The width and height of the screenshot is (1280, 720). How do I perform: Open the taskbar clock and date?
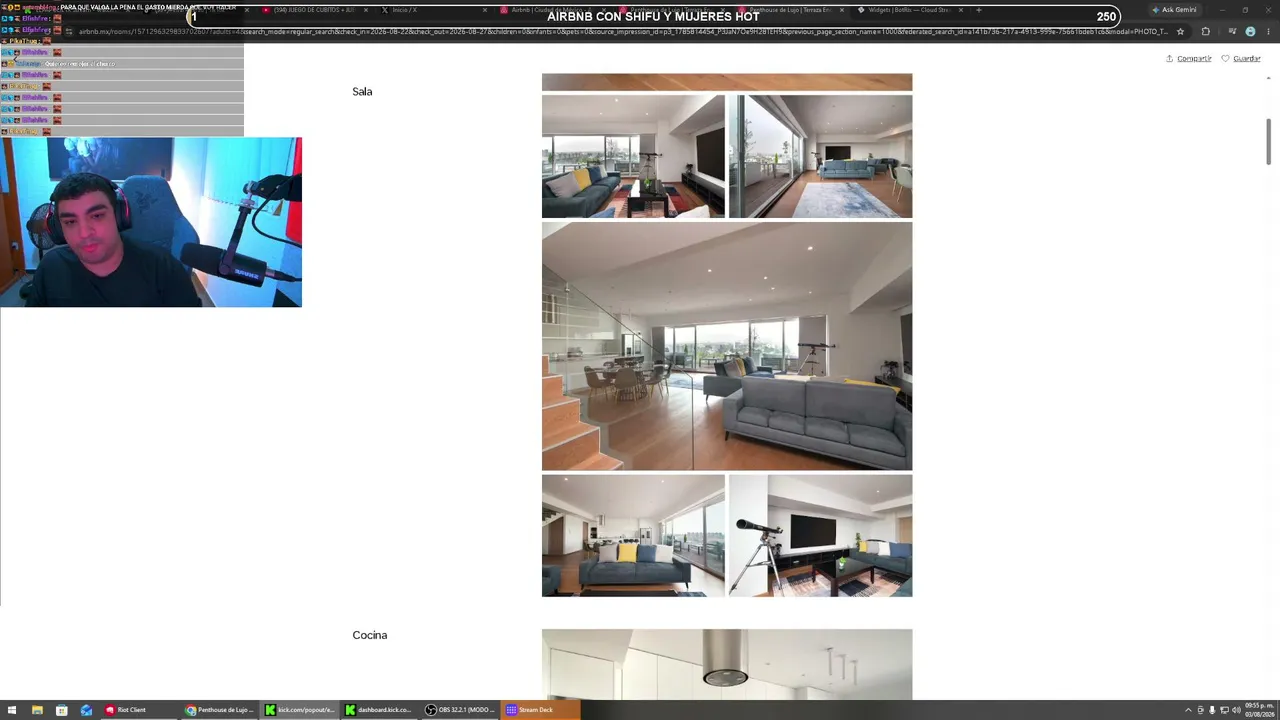point(1259,710)
